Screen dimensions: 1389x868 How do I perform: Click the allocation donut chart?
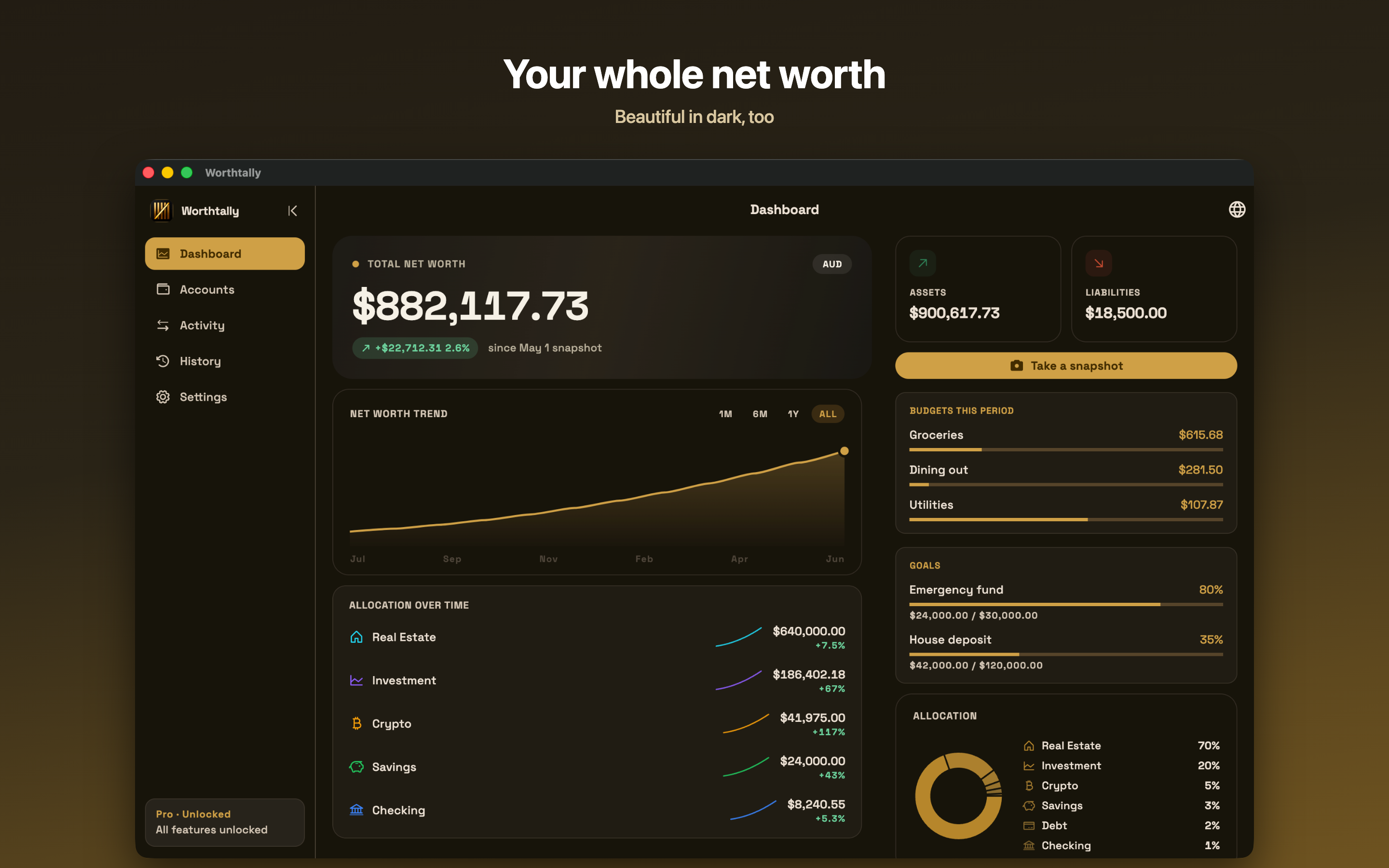click(958, 796)
